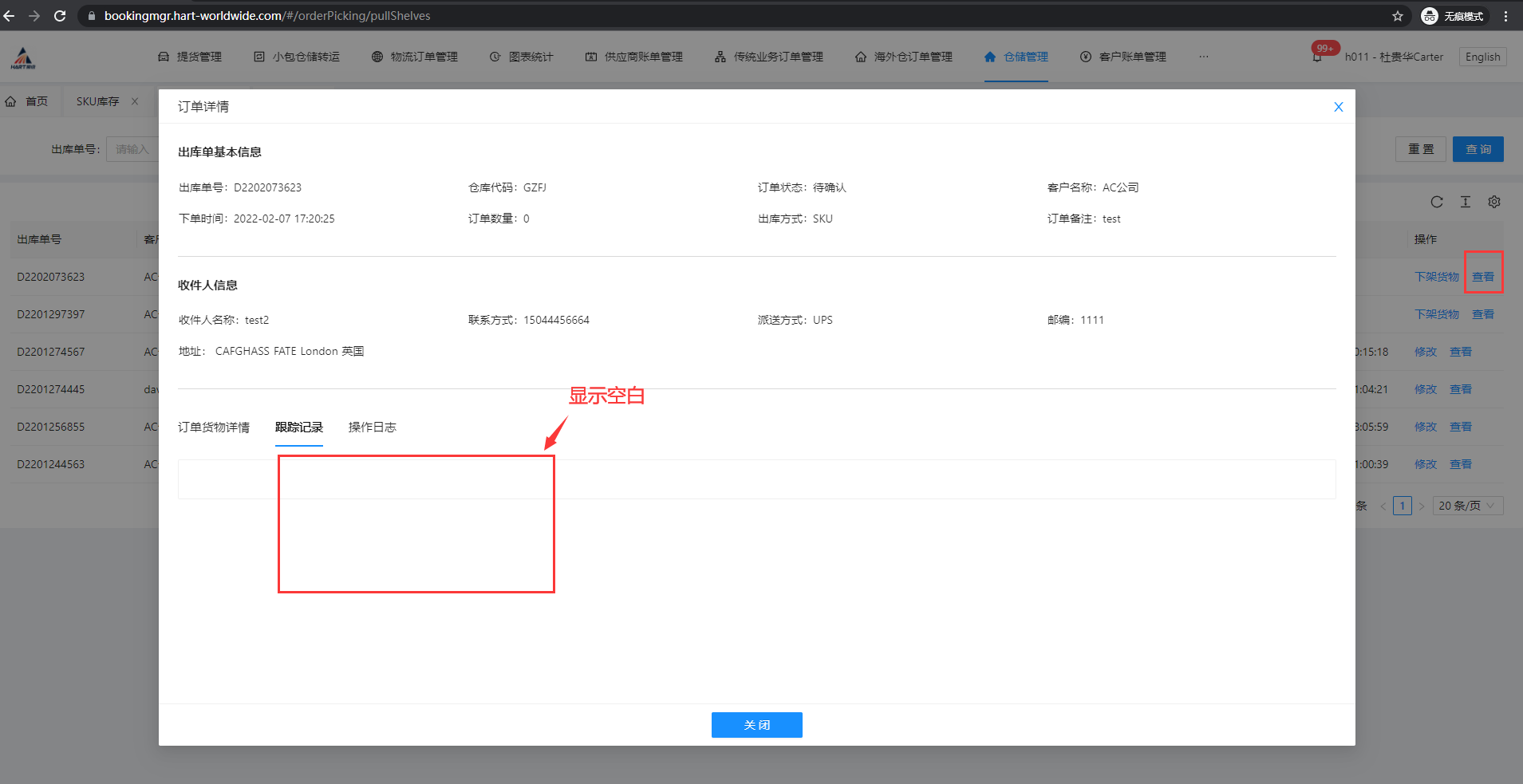Switch to 操作日志 tab
Screen dimensions: 1523x784
[373, 427]
